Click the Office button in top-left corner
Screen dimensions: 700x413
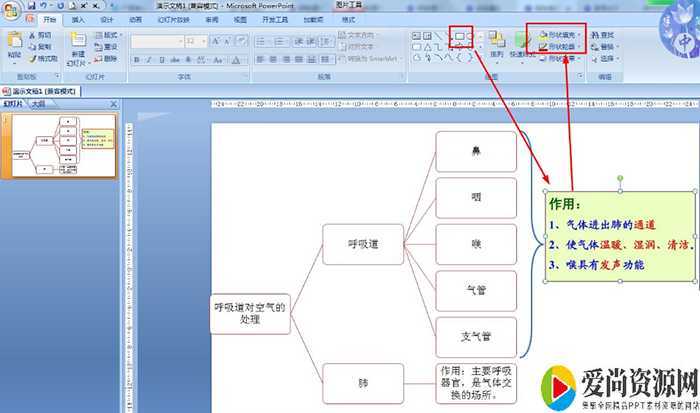click(x=14, y=12)
